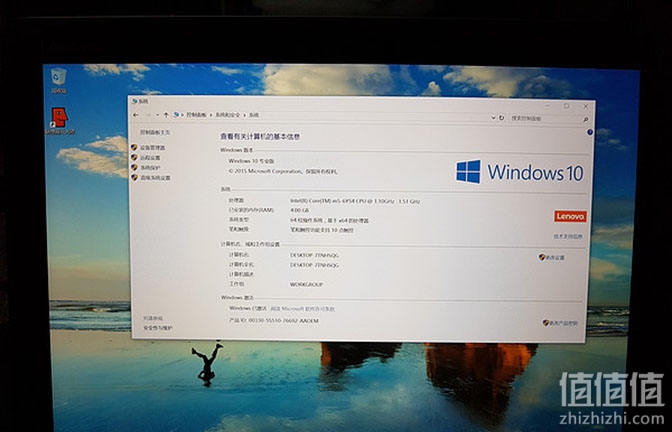Click the '4.00 GB' installed RAM value
The image size is (672, 432).
pos(300,210)
